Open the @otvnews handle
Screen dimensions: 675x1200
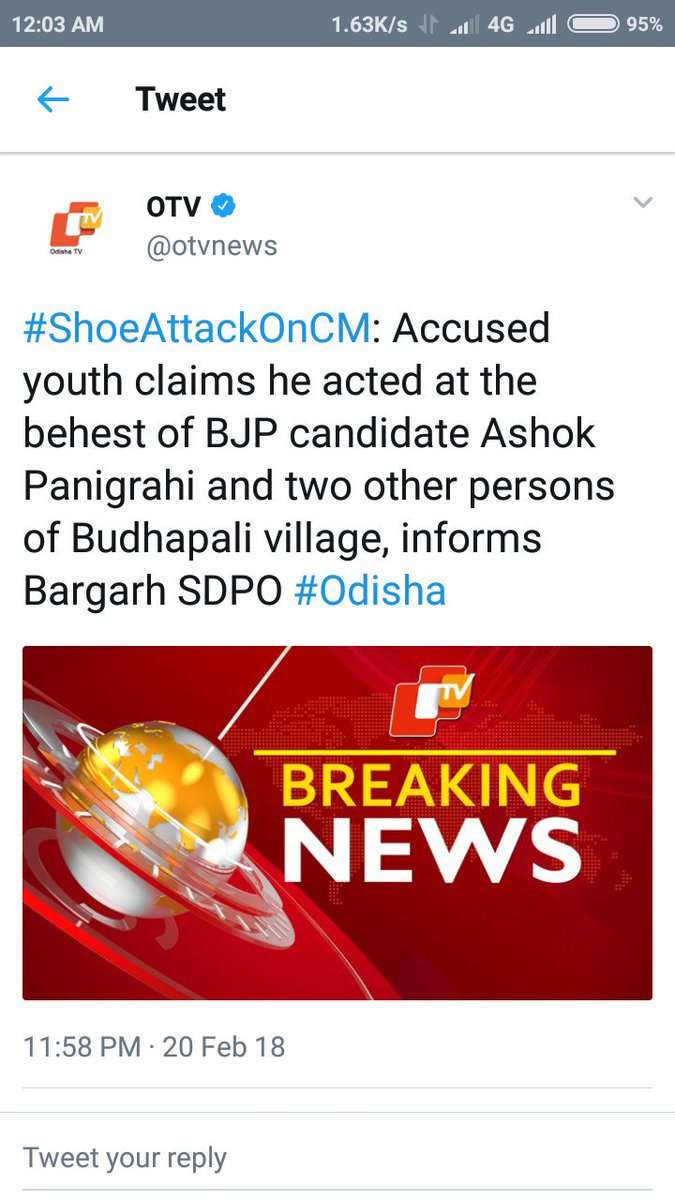tap(212, 246)
